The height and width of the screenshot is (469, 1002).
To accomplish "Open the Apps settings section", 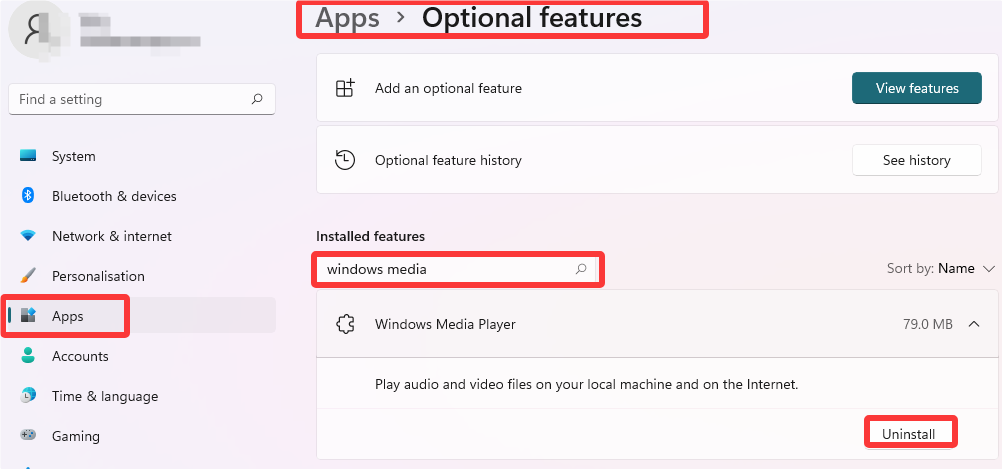I will click(68, 316).
